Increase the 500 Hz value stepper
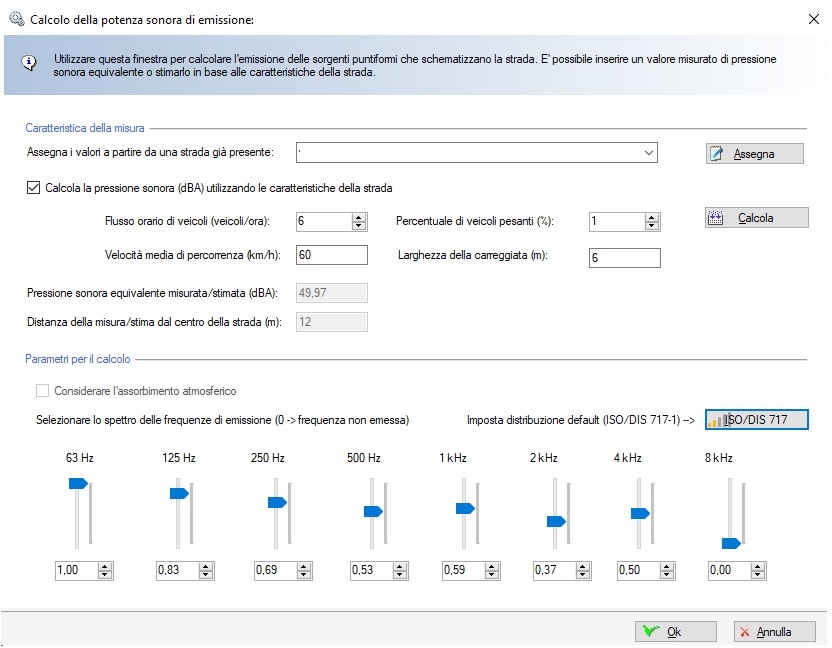The width and height of the screenshot is (832, 648). tap(400, 567)
